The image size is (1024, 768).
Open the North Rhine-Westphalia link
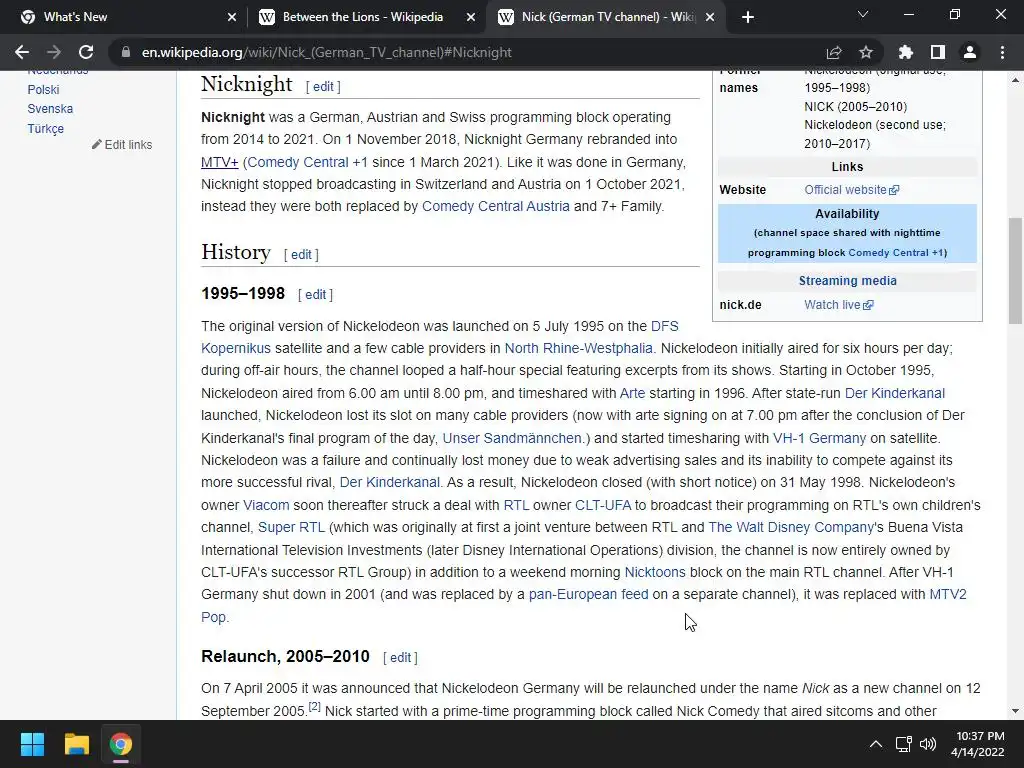(579, 348)
